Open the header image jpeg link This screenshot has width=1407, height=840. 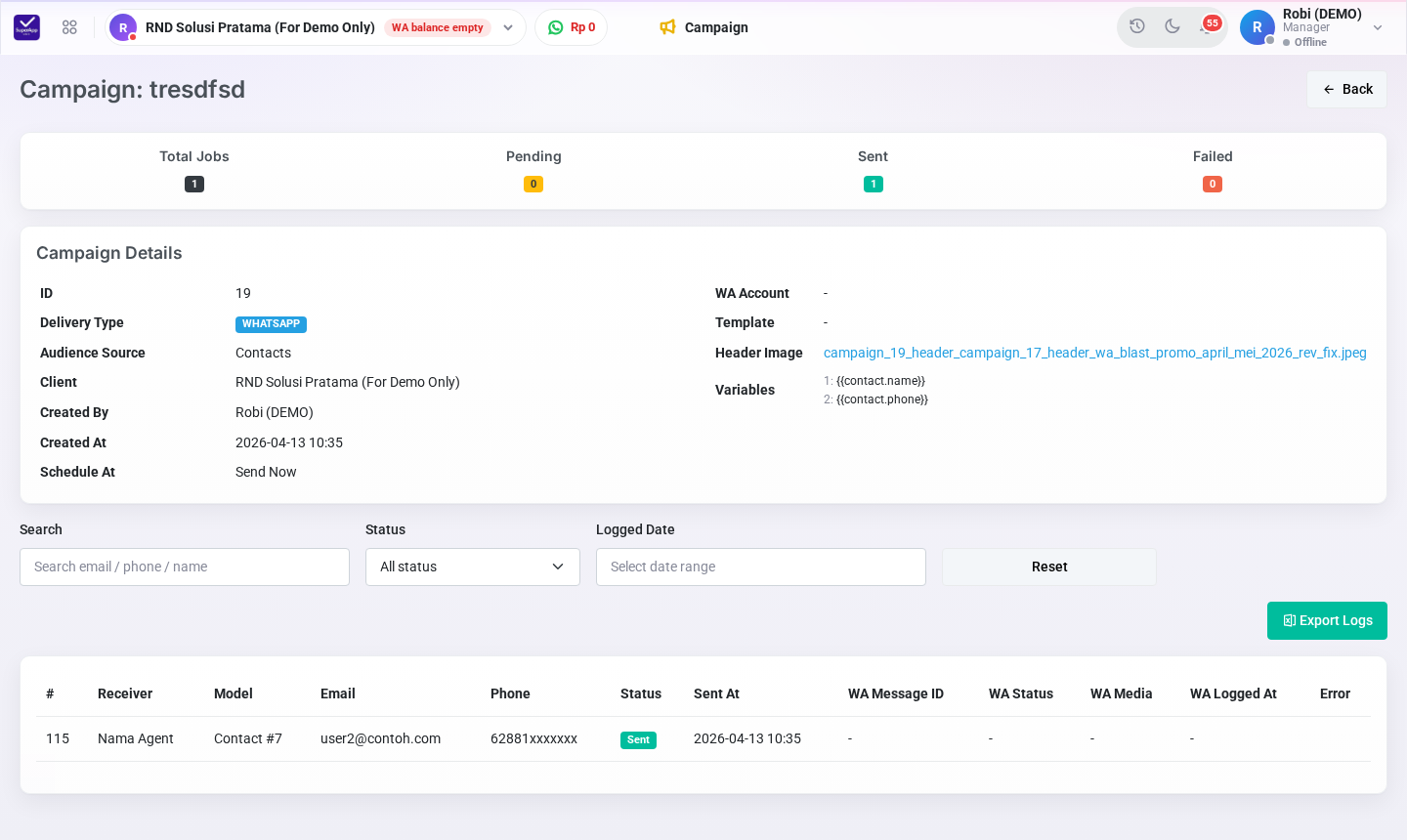click(1095, 353)
